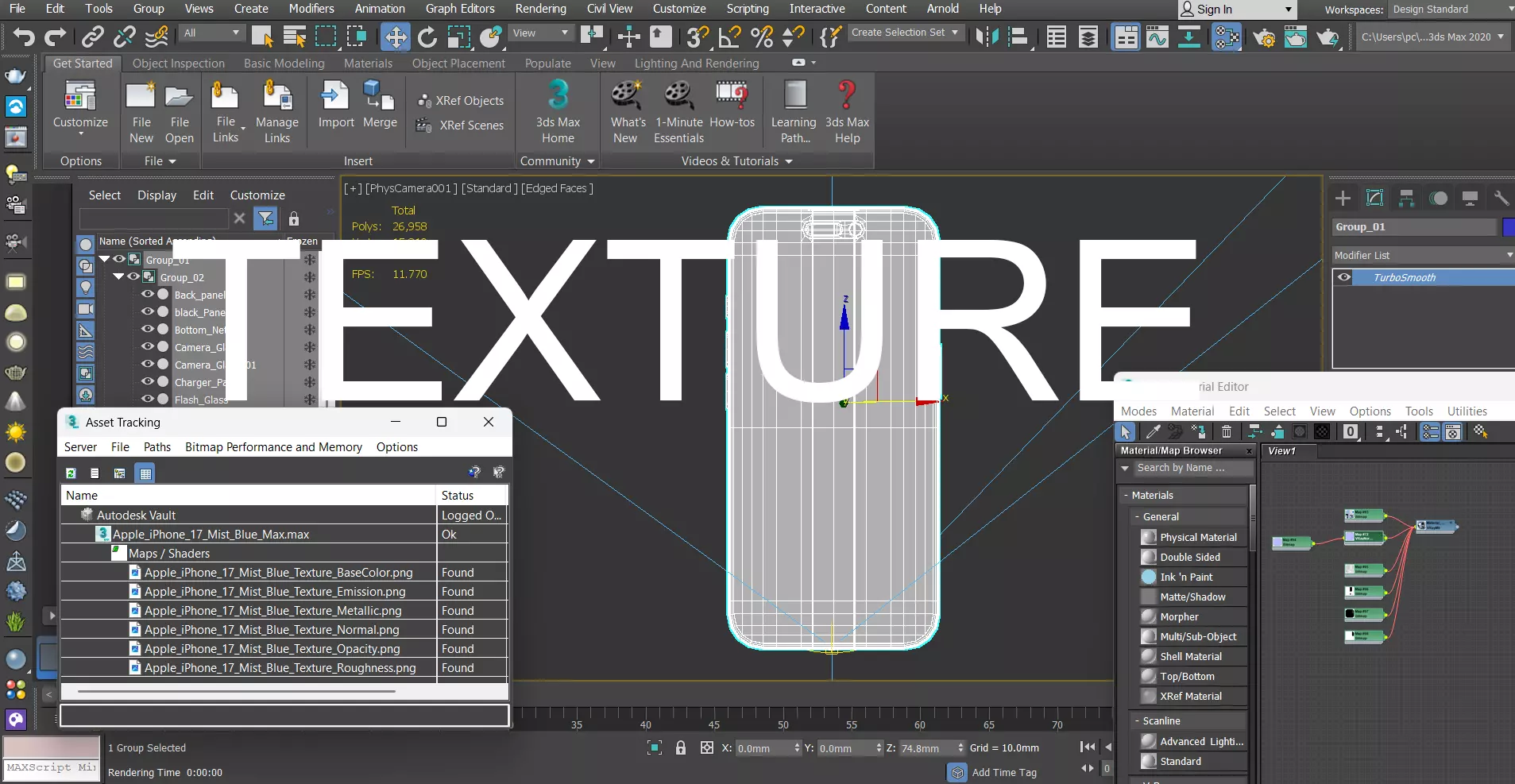This screenshot has height=784, width=1515.
Task: Toggle the Percent Snap button
Action: tap(761, 37)
